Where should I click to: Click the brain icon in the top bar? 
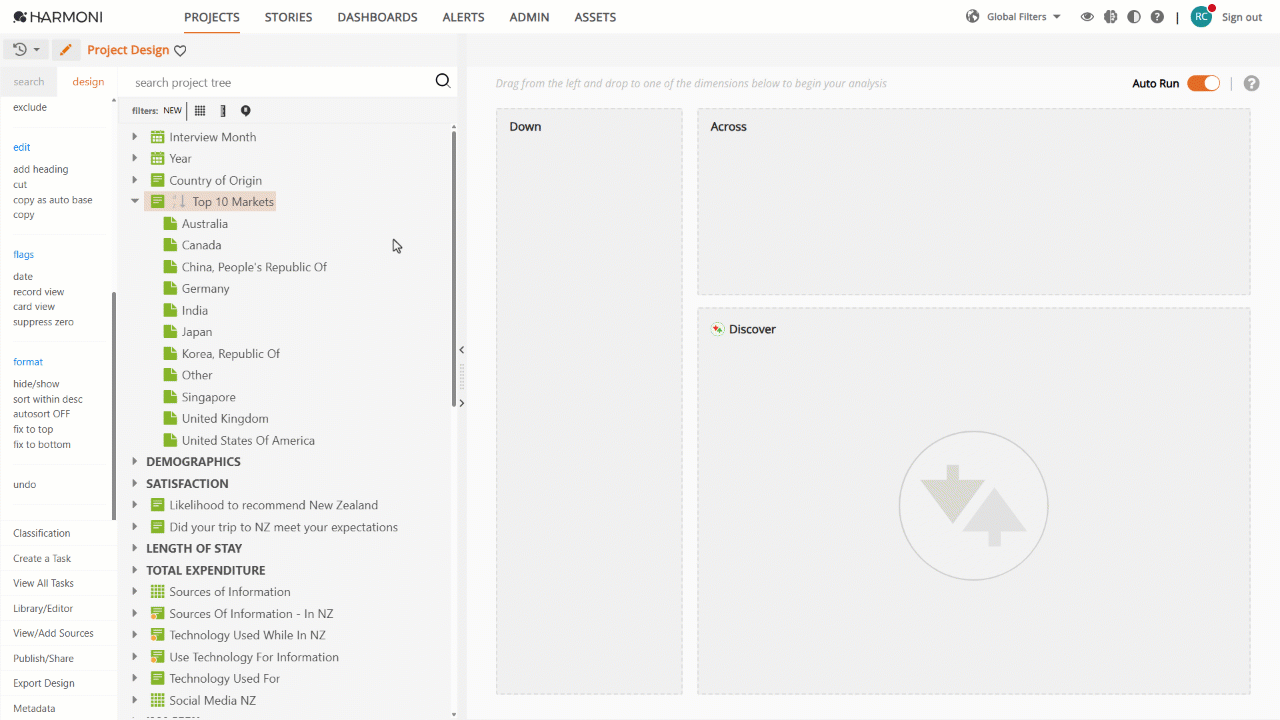coord(1110,17)
